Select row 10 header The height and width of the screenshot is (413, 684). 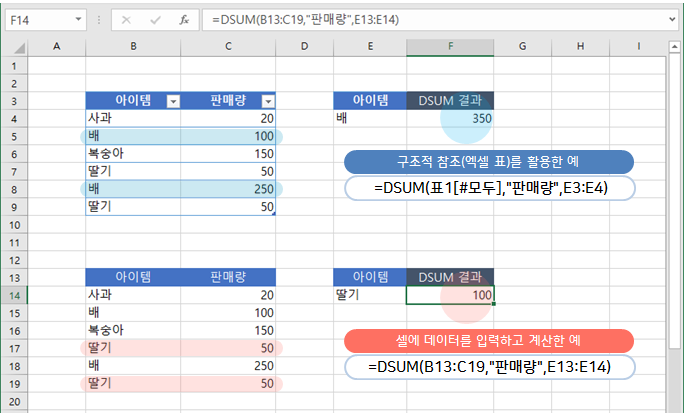click(x=14, y=225)
